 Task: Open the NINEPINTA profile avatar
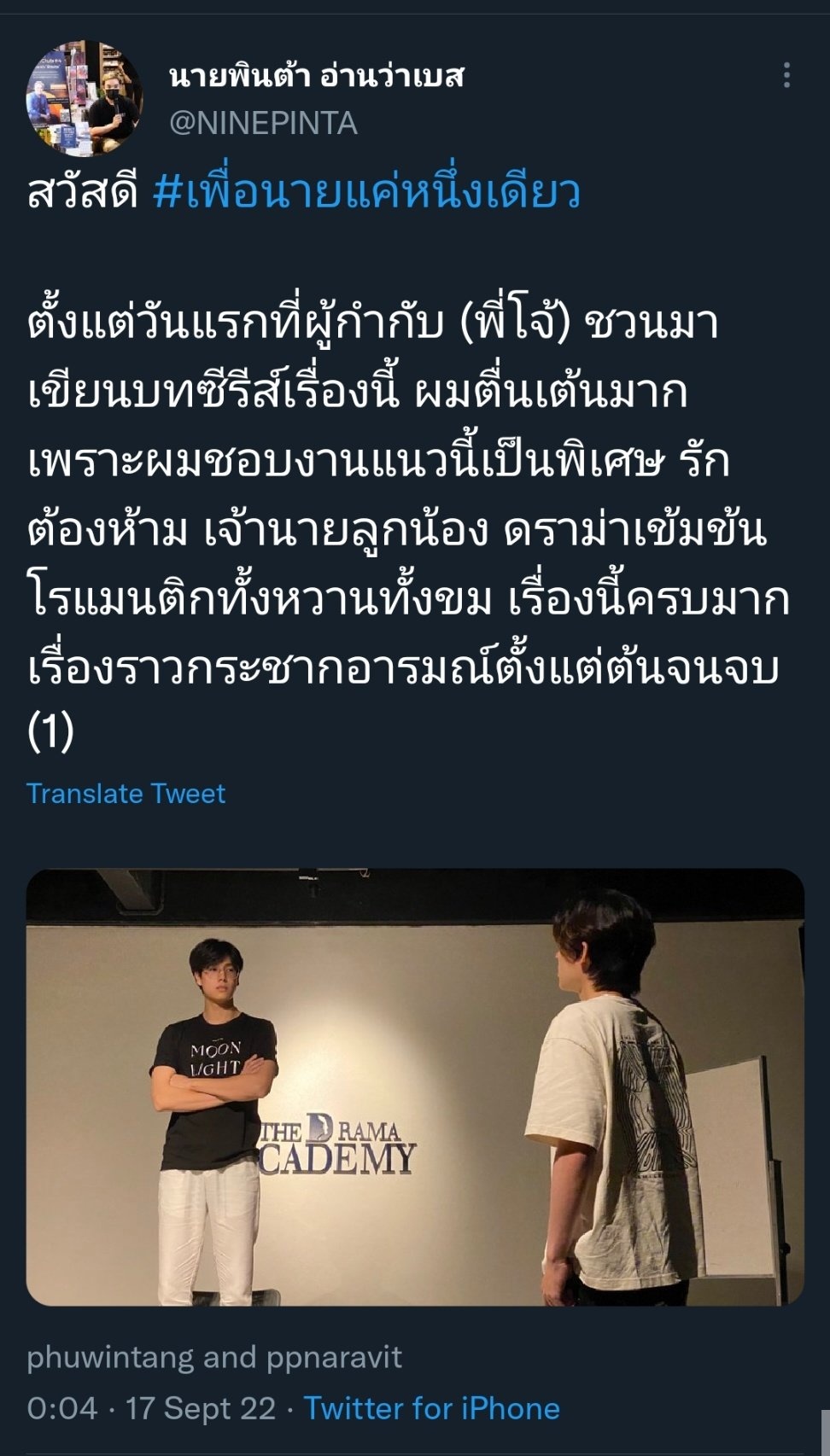pyautogui.click(x=85, y=98)
